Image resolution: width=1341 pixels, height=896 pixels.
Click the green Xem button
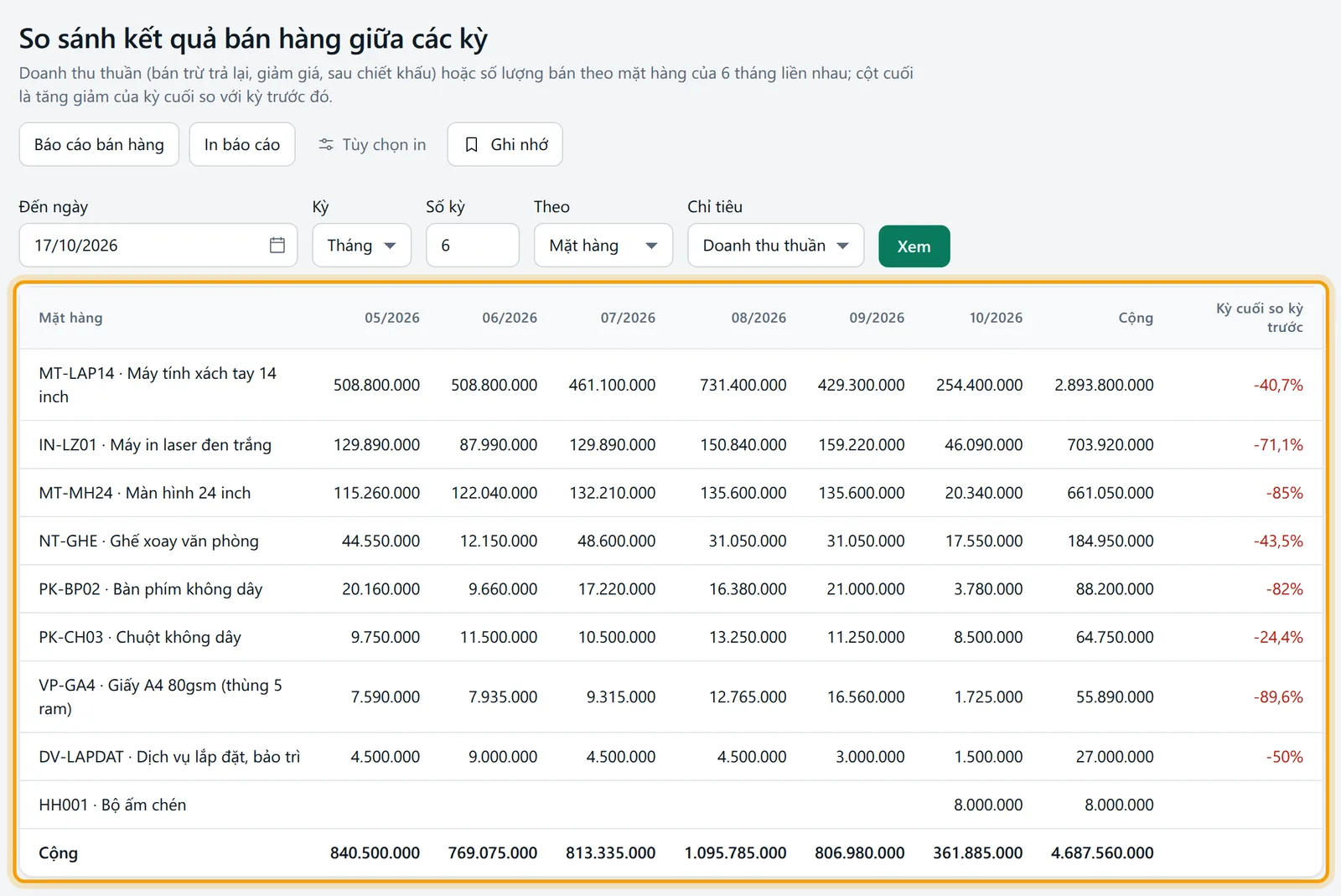(x=914, y=246)
